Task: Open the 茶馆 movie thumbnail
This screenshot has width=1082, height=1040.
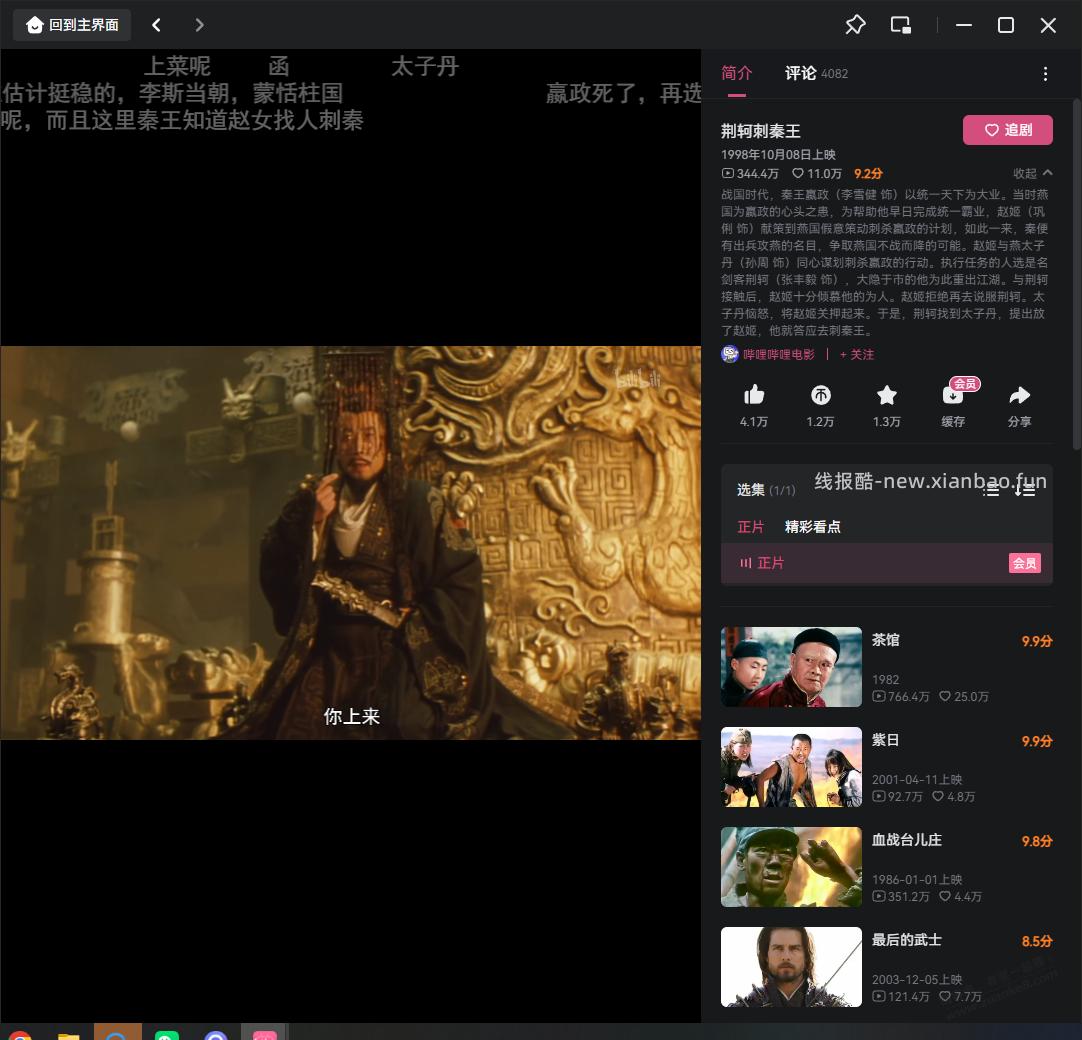Action: (x=791, y=667)
